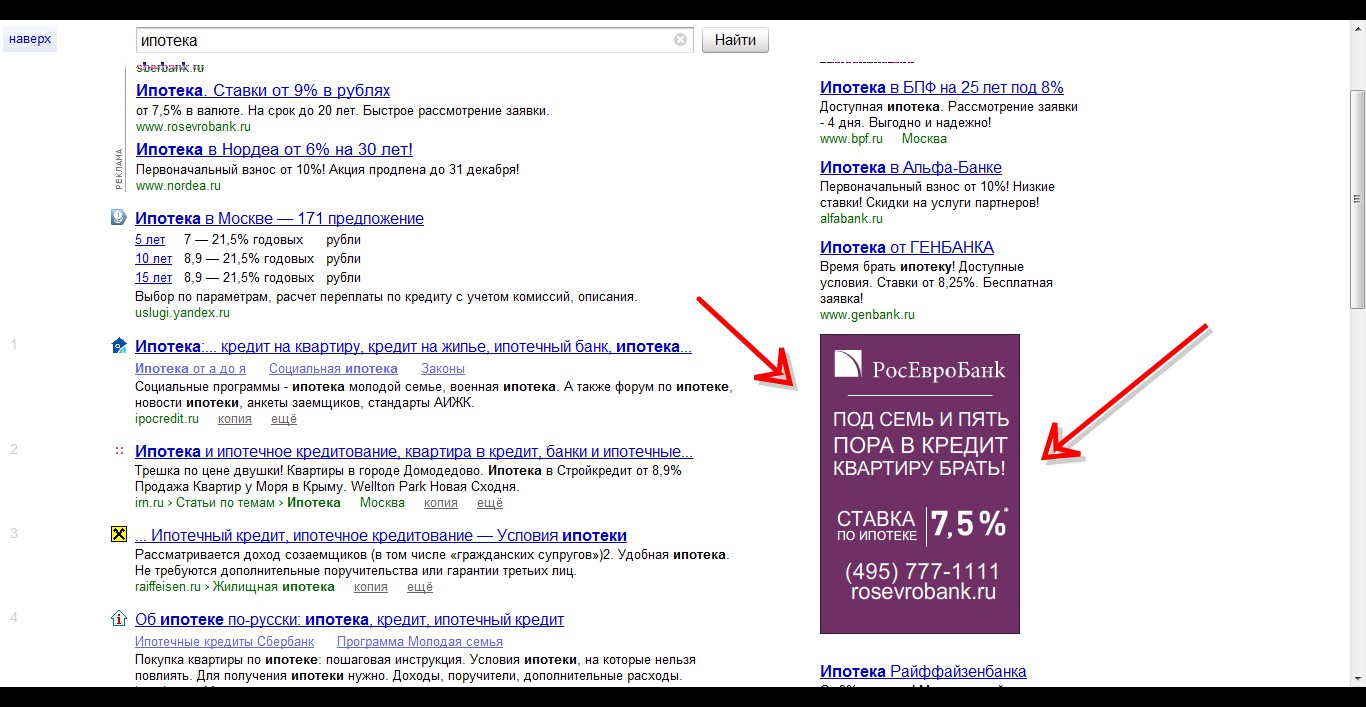1366x707 pixels.
Task: Click 'ещё' next to ipocredit.ru
Action: pyautogui.click(x=284, y=419)
